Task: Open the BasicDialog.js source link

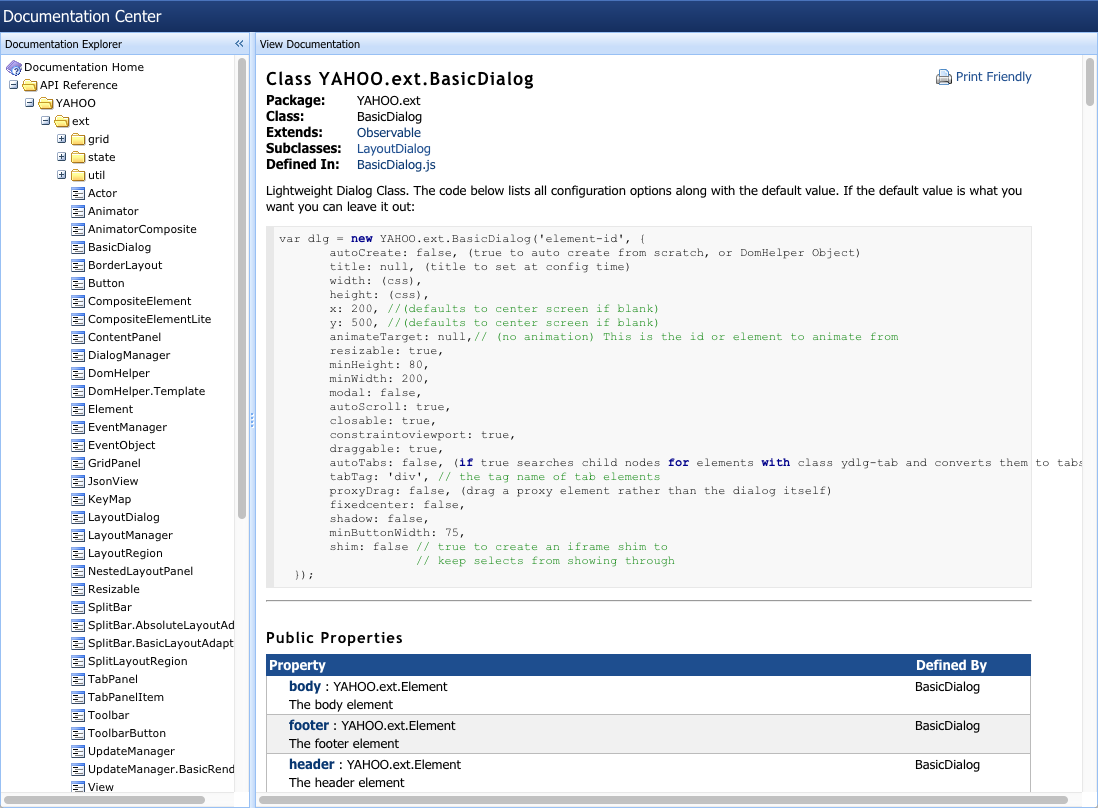Action: click(396, 165)
